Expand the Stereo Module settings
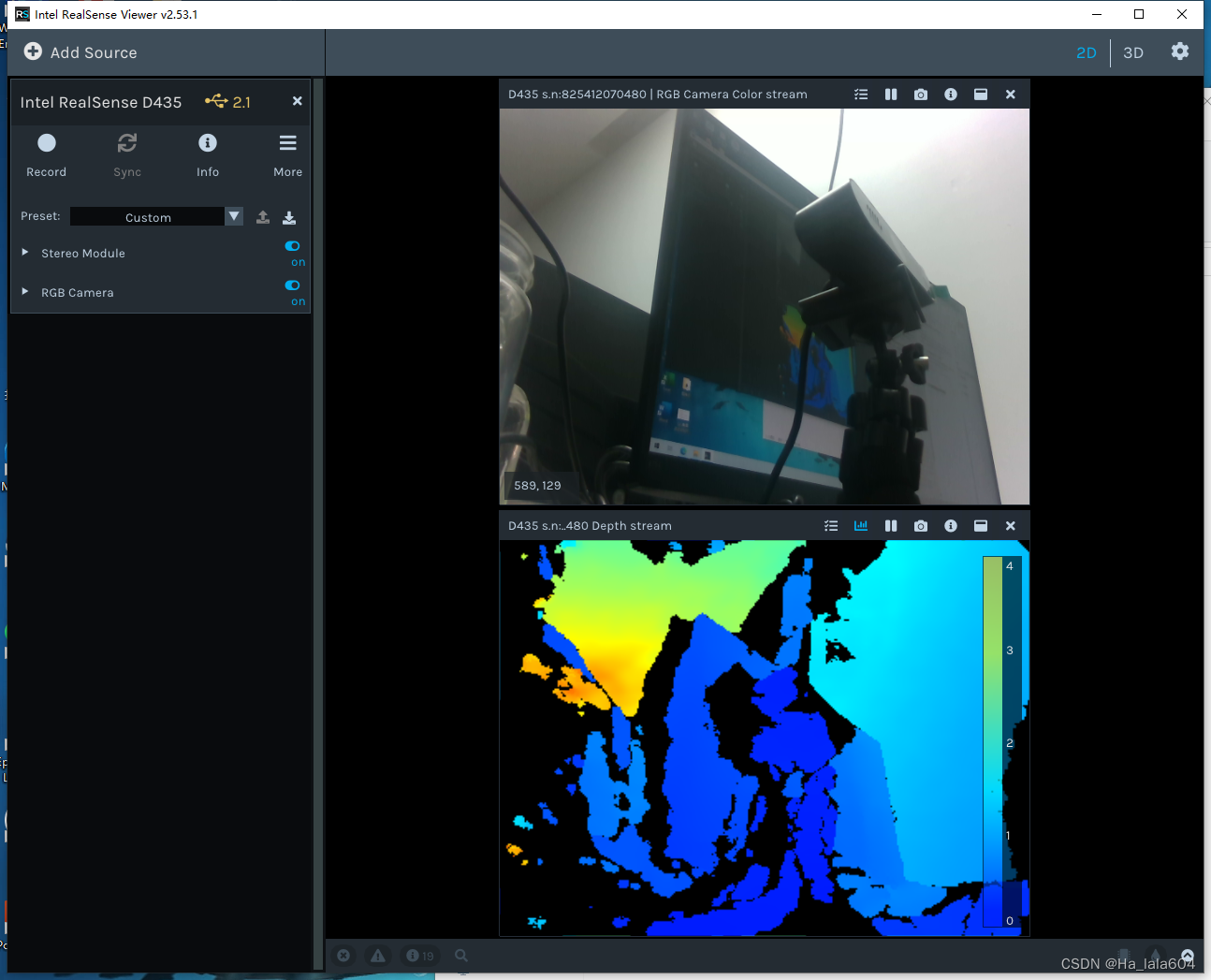The height and width of the screenshot is (980, 1211). click(x=24, y=253)
